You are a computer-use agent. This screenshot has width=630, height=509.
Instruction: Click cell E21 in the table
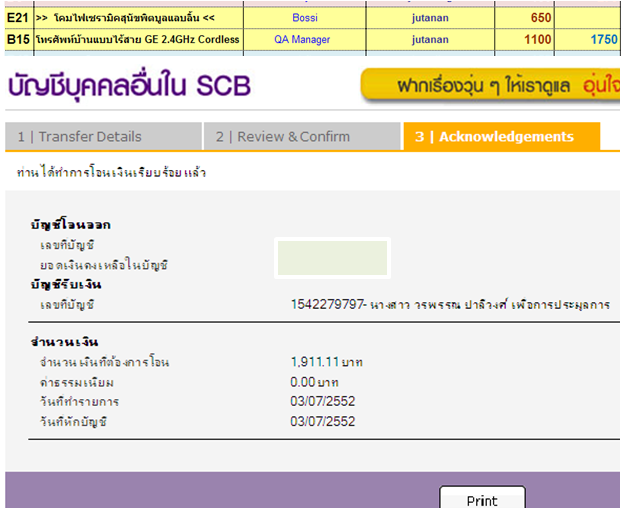click(18, 18)
